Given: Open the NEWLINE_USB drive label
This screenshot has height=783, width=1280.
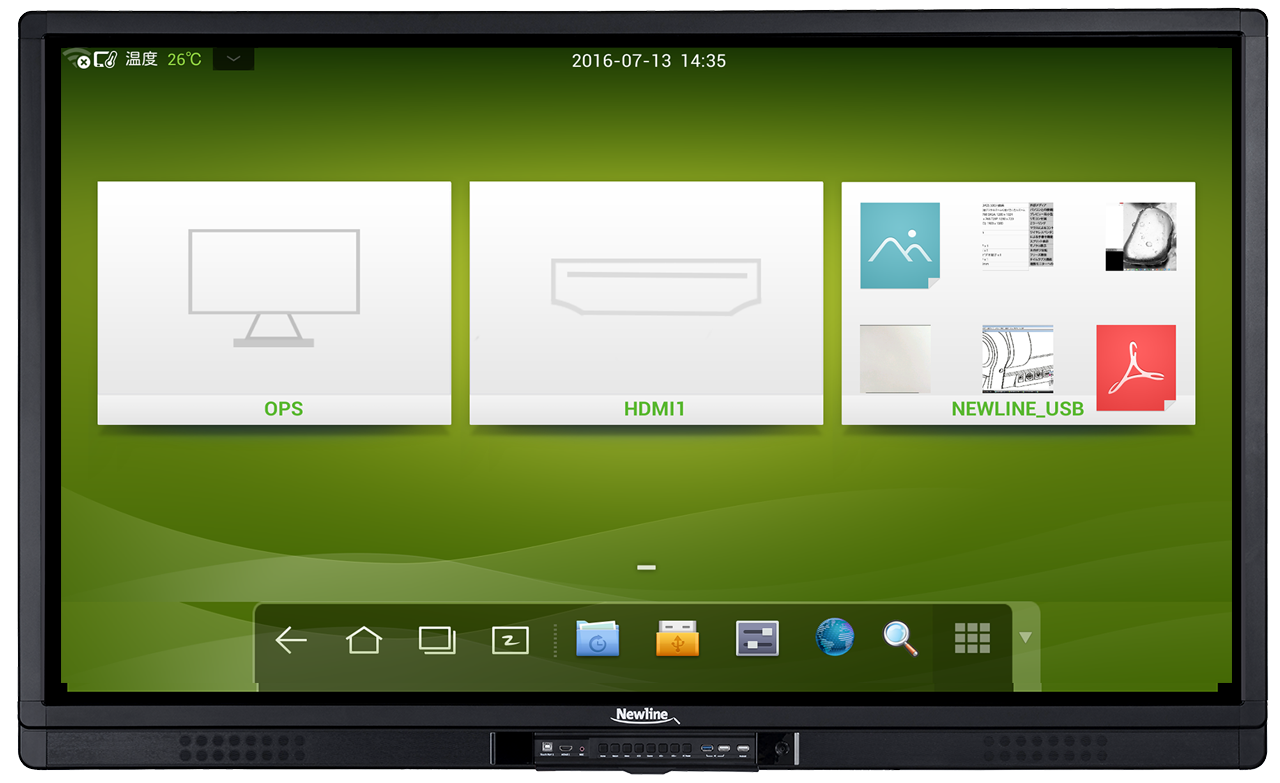Looking at the screenshot, I should pos(1017,409).
